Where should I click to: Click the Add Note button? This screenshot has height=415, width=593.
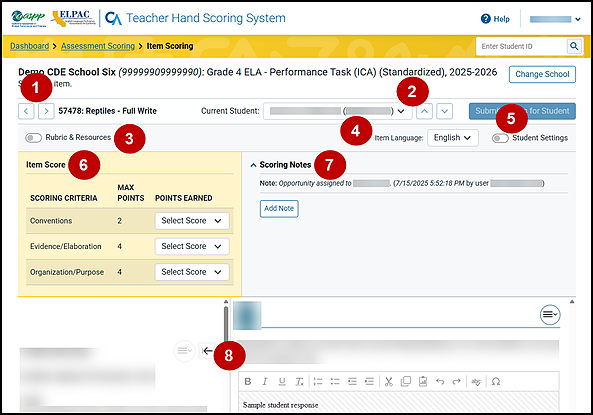pyautogui.click(x=279, y=208)
